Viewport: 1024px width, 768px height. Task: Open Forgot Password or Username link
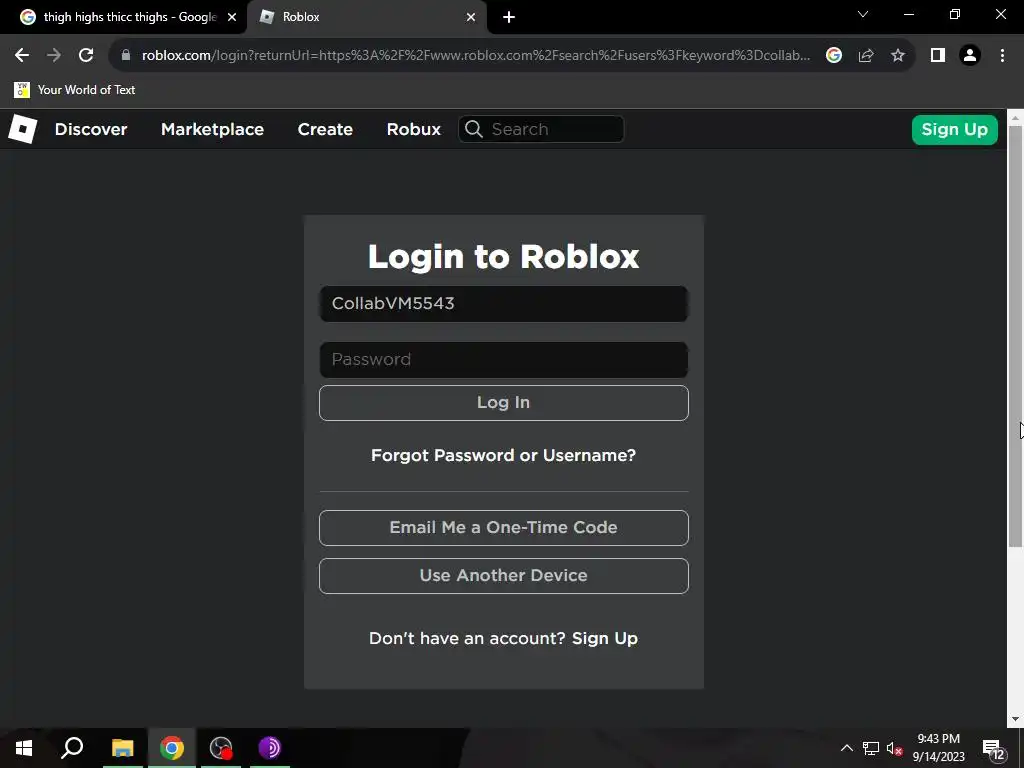(x=504, y=455)
